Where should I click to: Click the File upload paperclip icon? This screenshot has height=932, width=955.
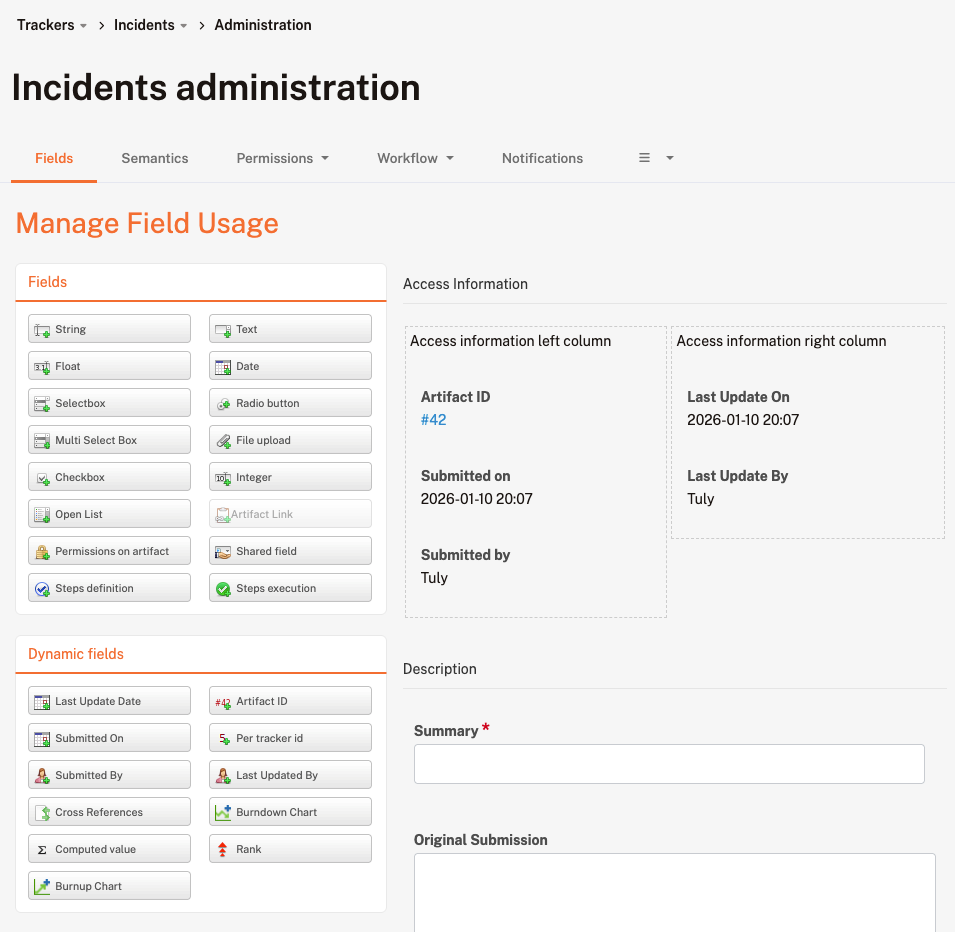point(223,441)
